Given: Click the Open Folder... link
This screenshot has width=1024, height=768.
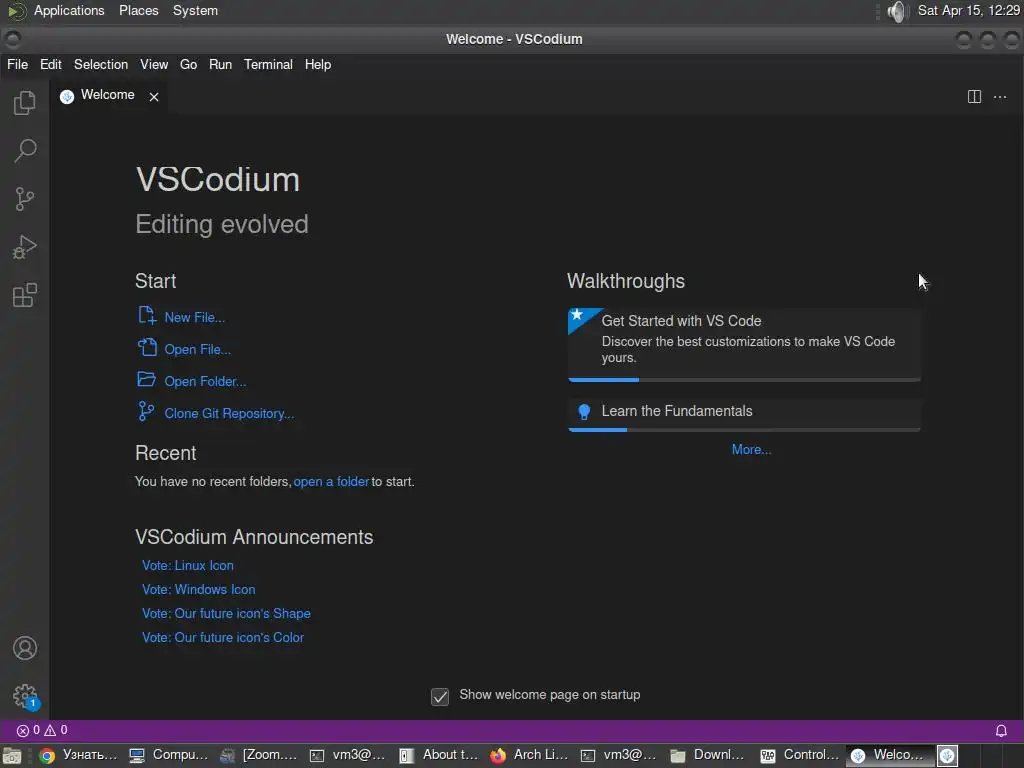Looking at the screenshot, I should (x=205, y=381).
